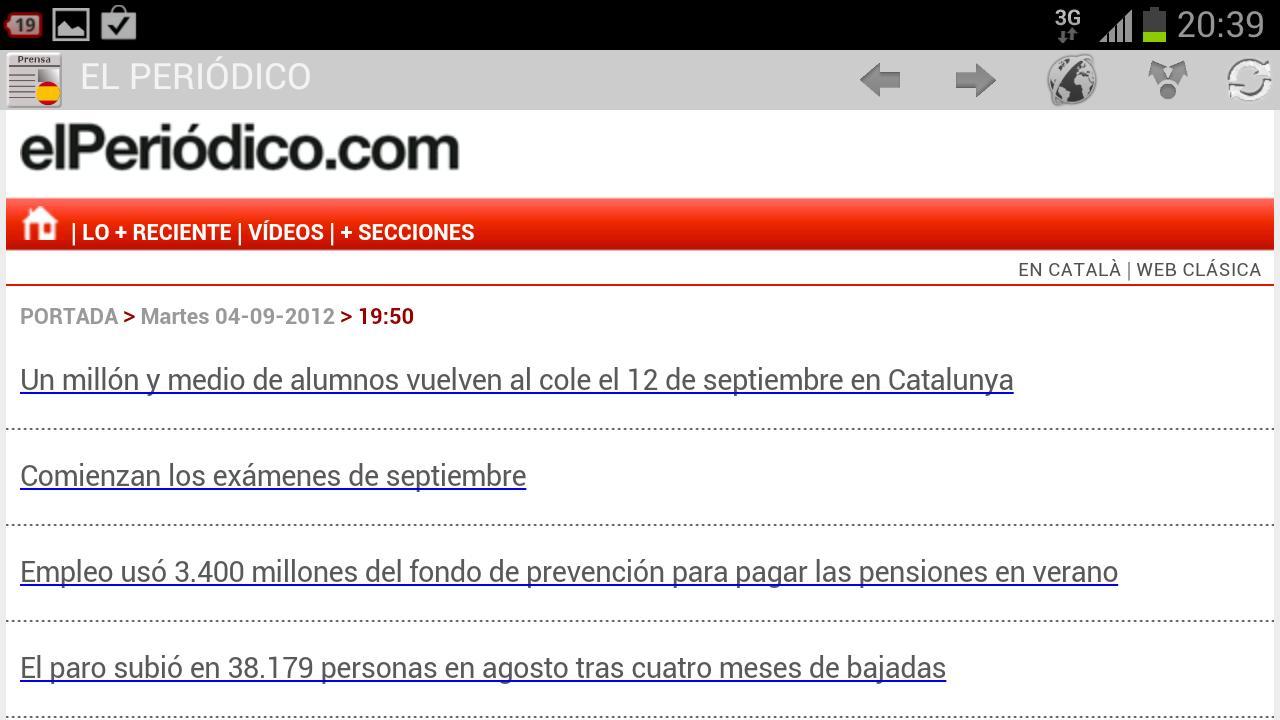Go to home via house icon
1280x720 pixels.
click(x=40, y=223)
